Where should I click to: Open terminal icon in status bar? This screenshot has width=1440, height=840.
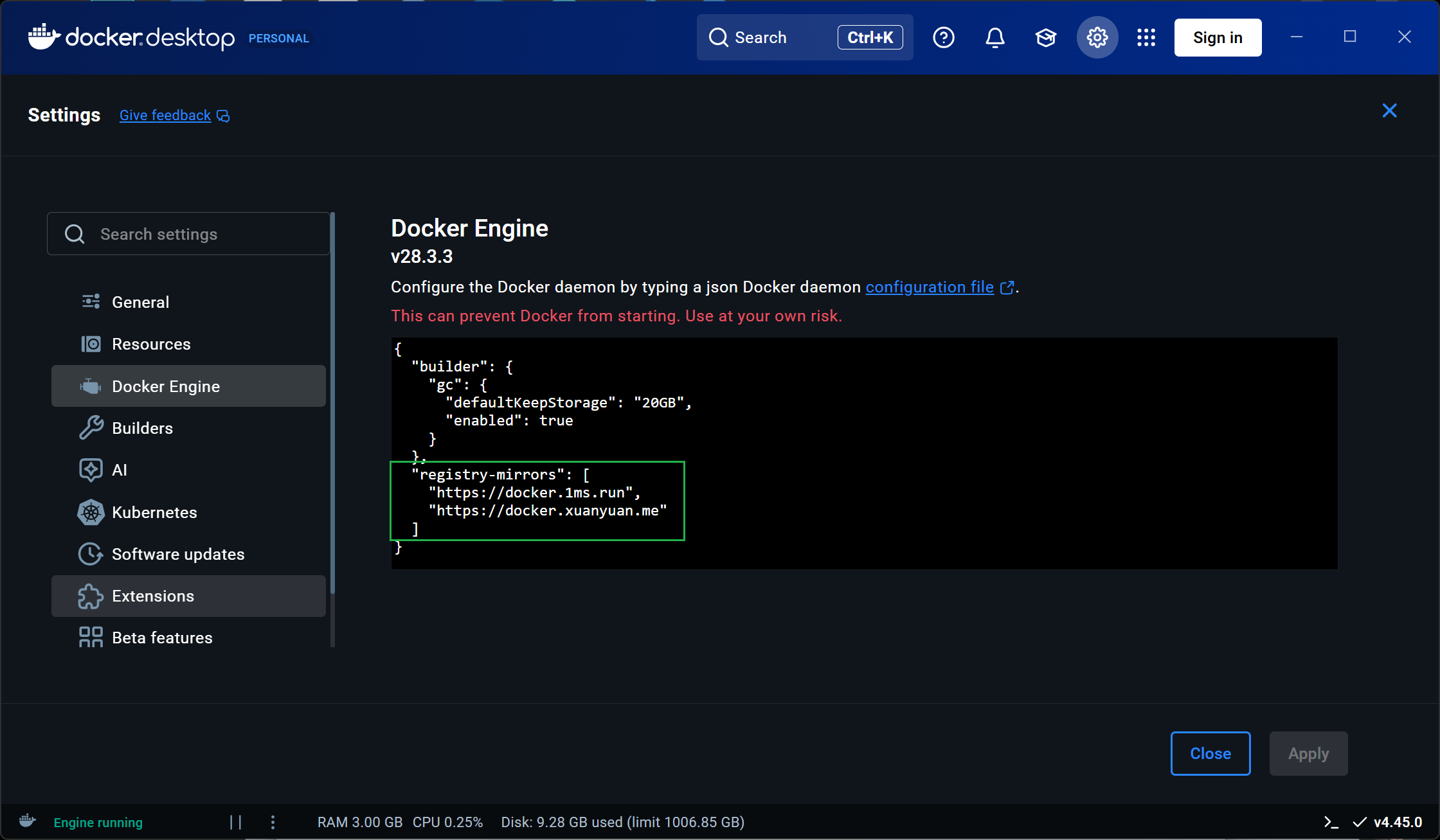[x=1331, y=822]
